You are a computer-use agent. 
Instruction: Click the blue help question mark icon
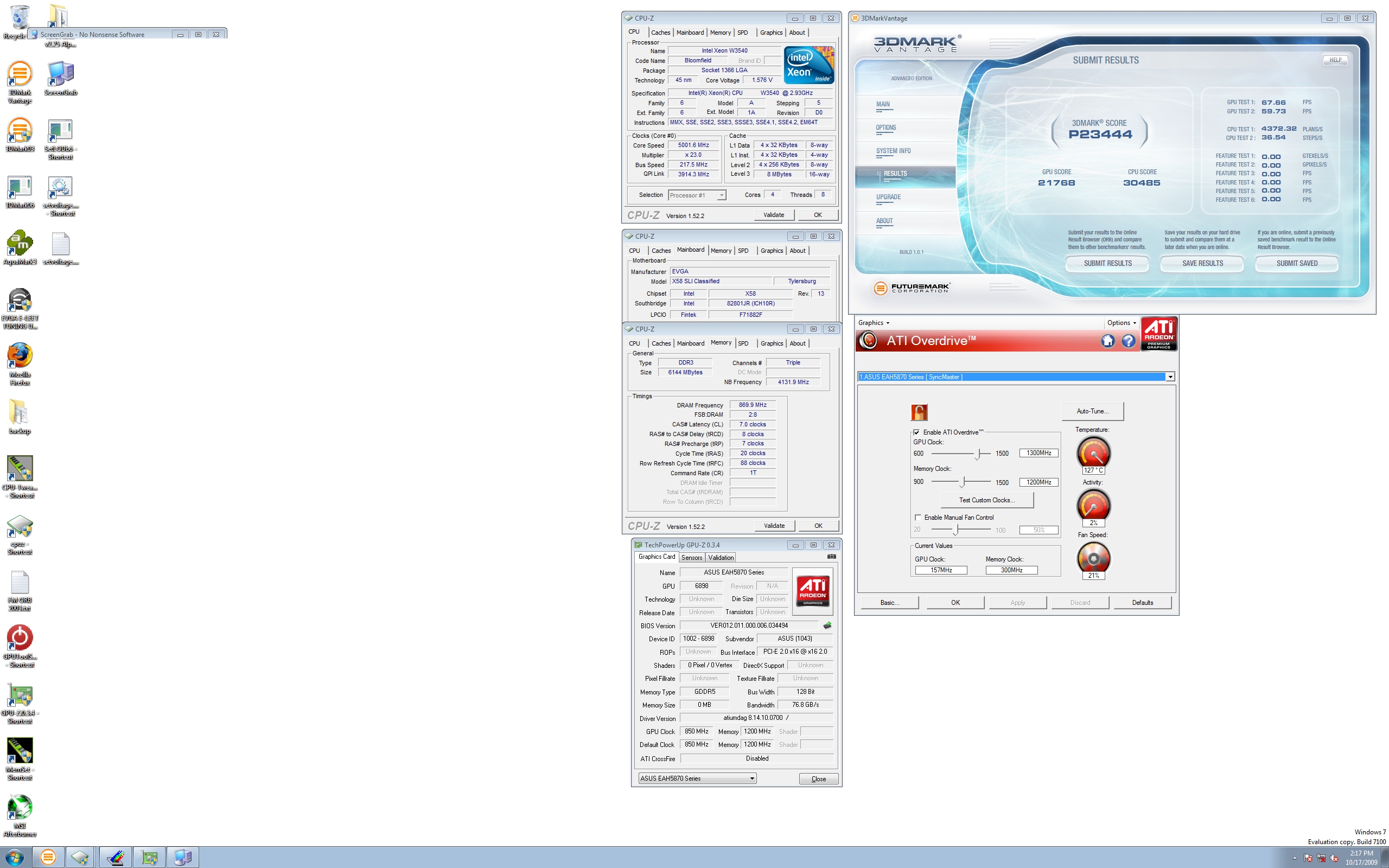1129,341
